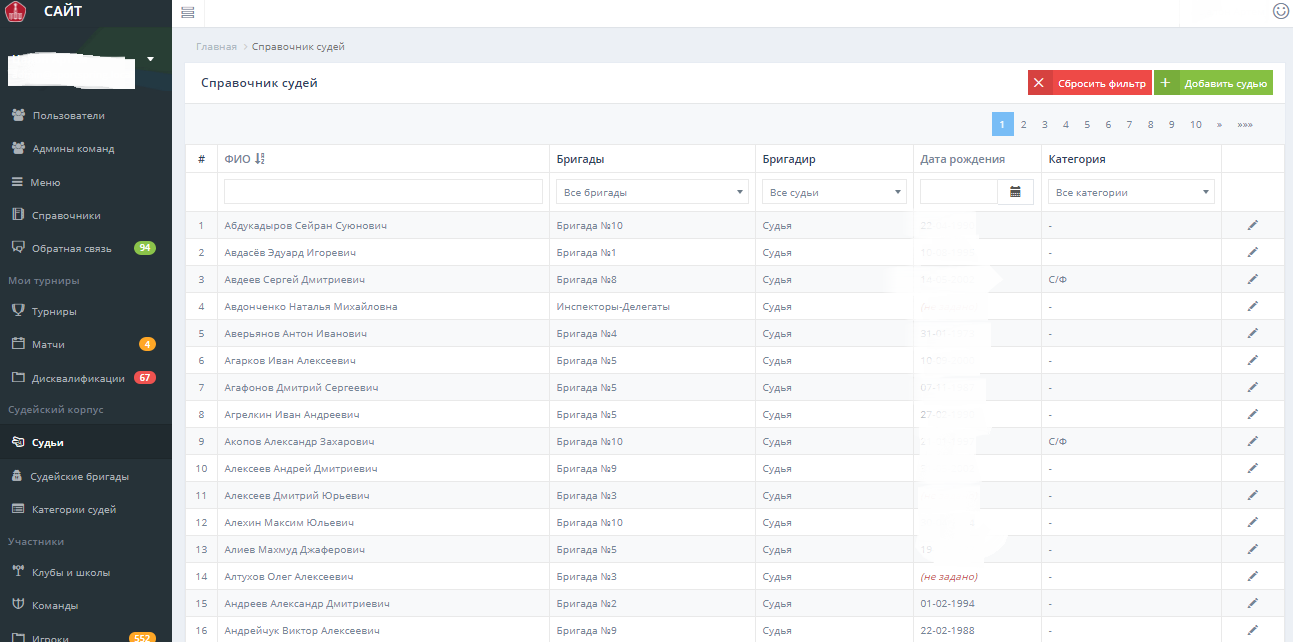Open Инспекторы-Делегаты brigade link
Viewport: 1293px width, 642px height.
point(613,306)
